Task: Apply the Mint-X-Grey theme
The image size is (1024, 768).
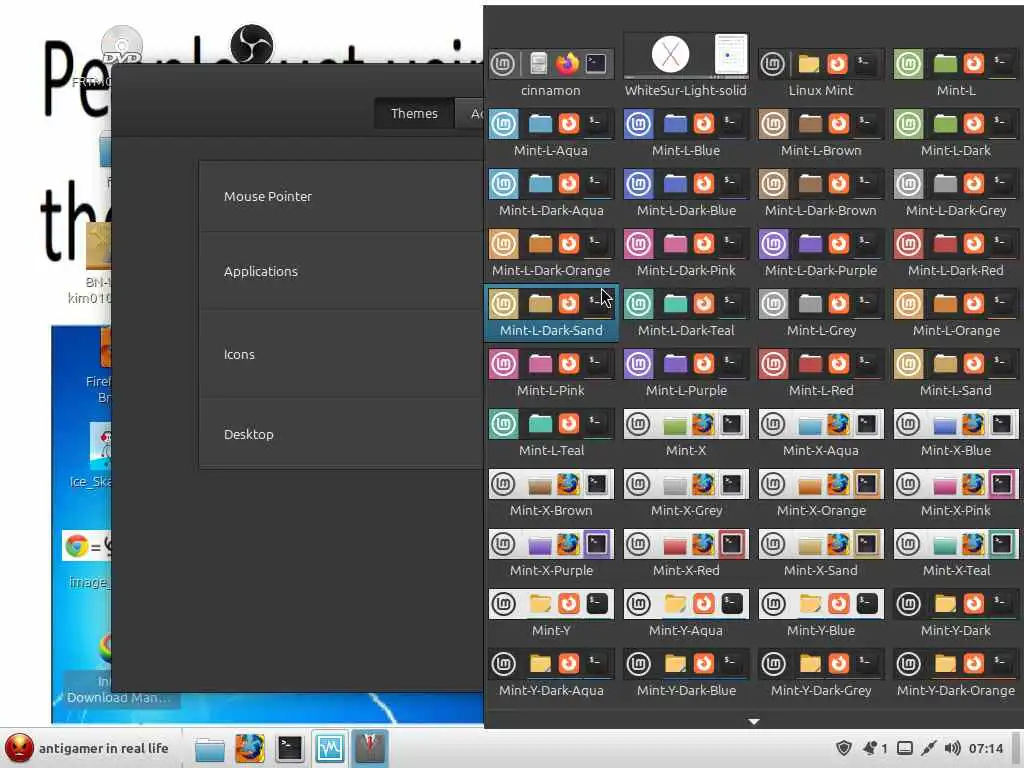Action: [686, 484]
